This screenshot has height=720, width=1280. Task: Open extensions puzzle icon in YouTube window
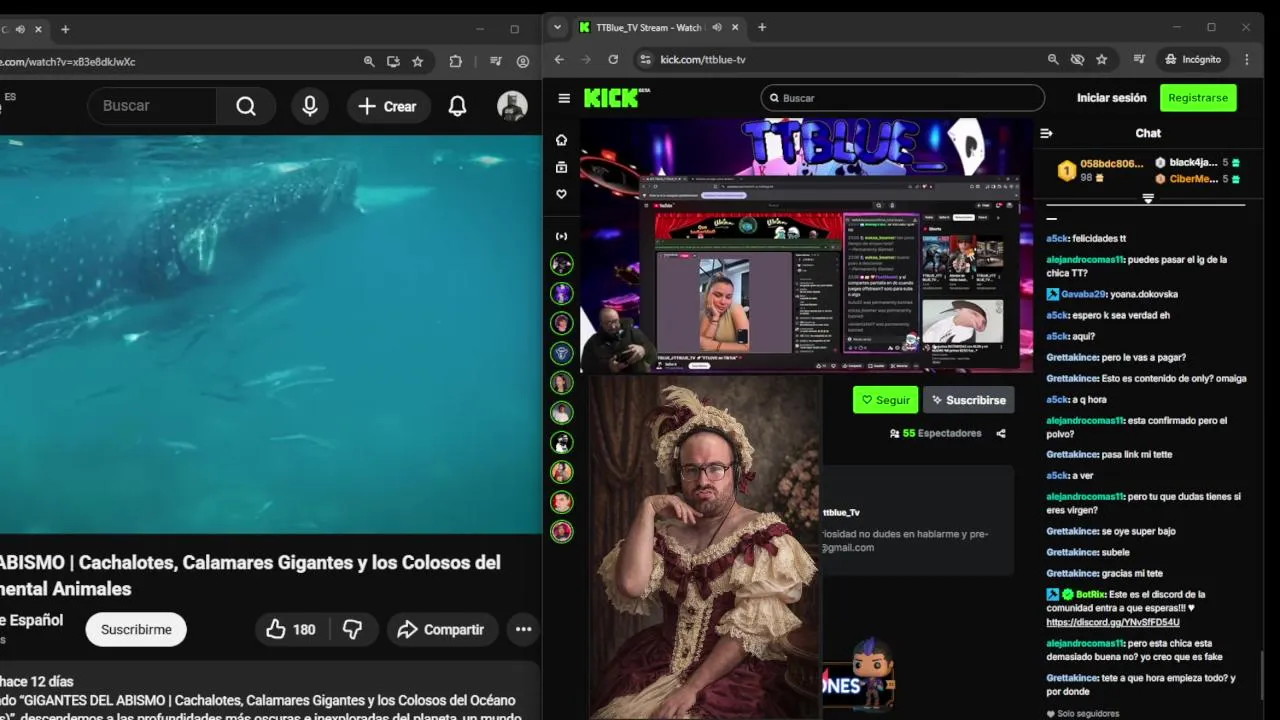(456, 61)
